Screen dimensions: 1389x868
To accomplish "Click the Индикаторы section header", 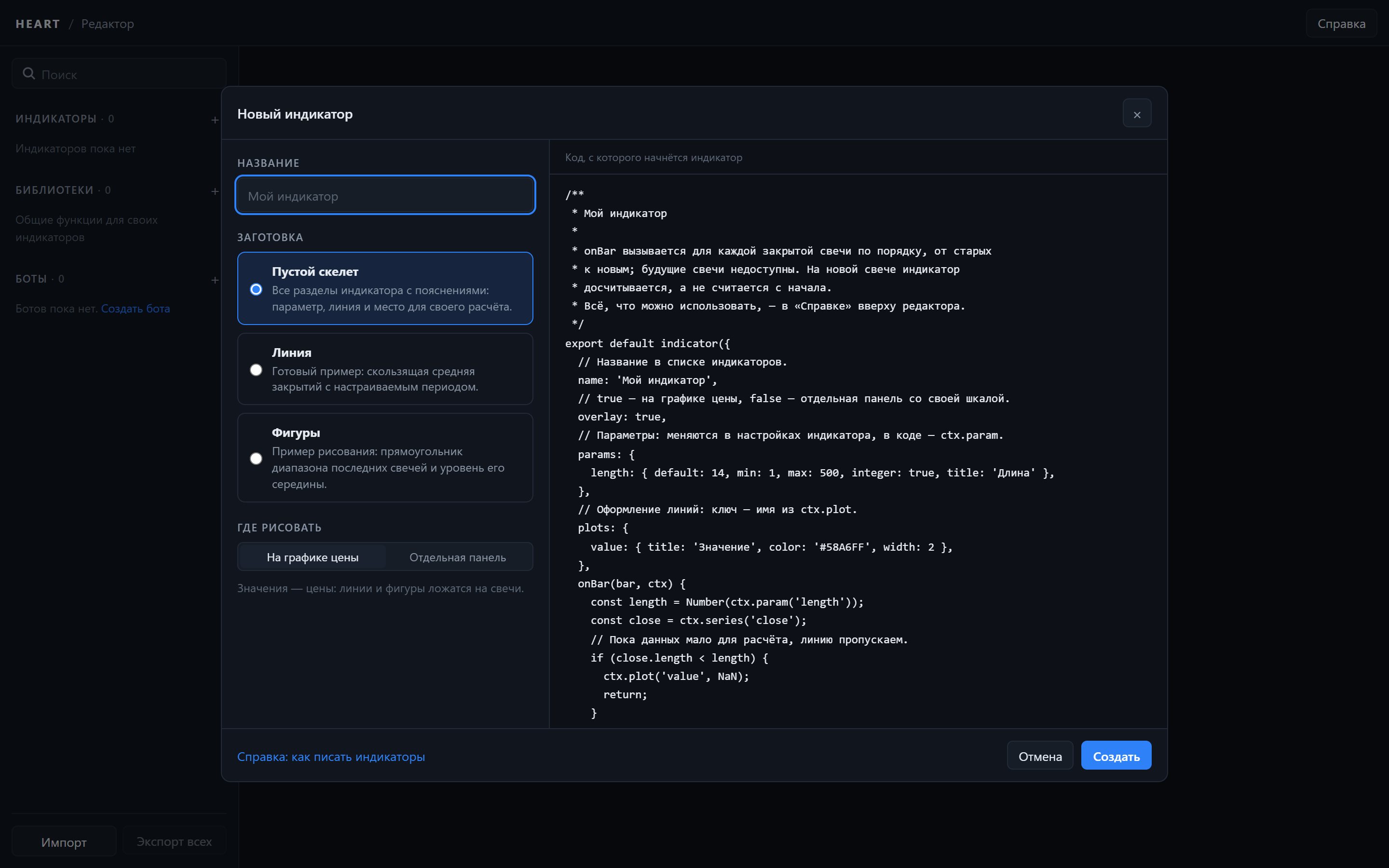I will point(56,119).
